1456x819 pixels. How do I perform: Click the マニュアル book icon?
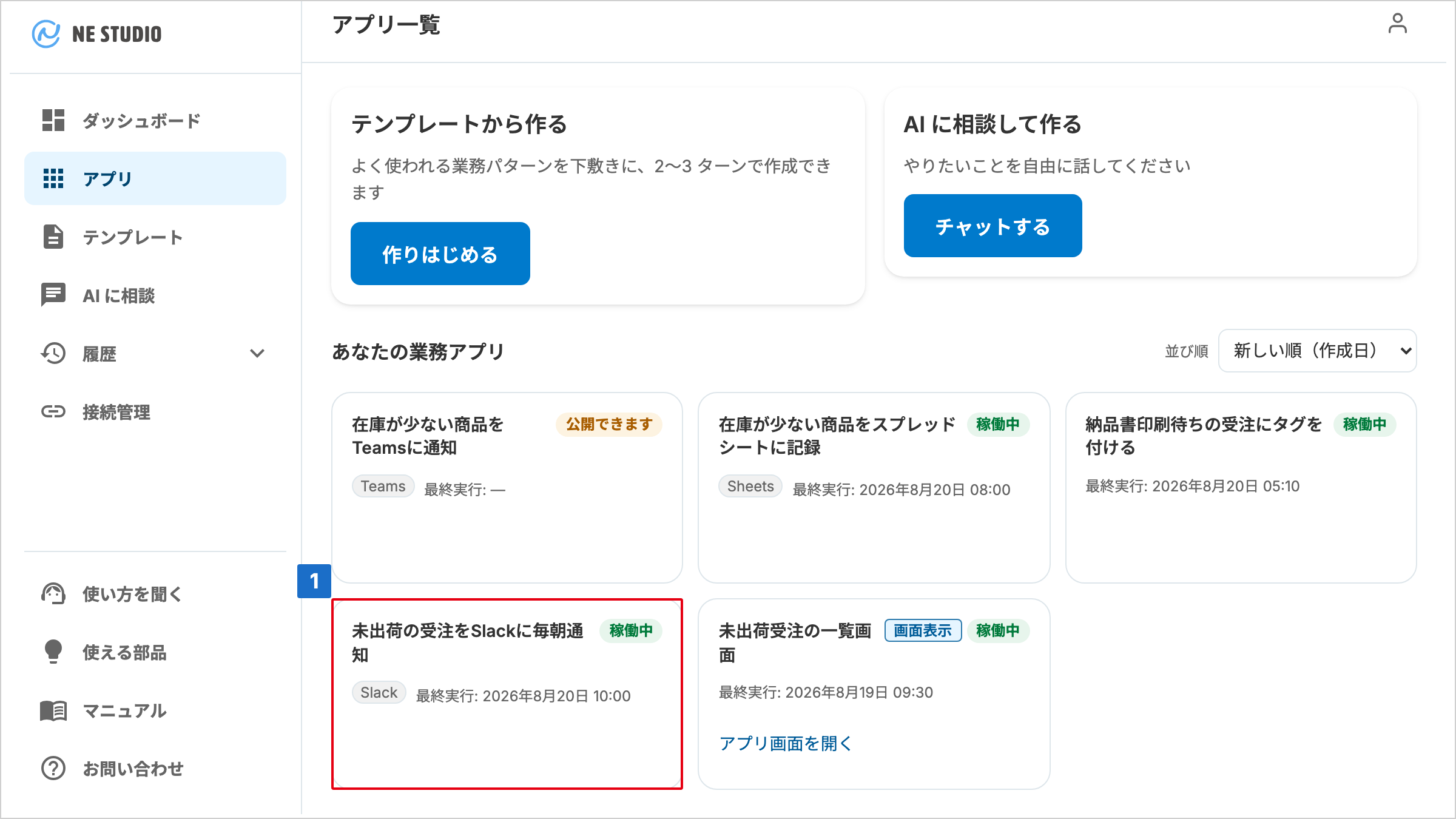(x=53, y=710)
